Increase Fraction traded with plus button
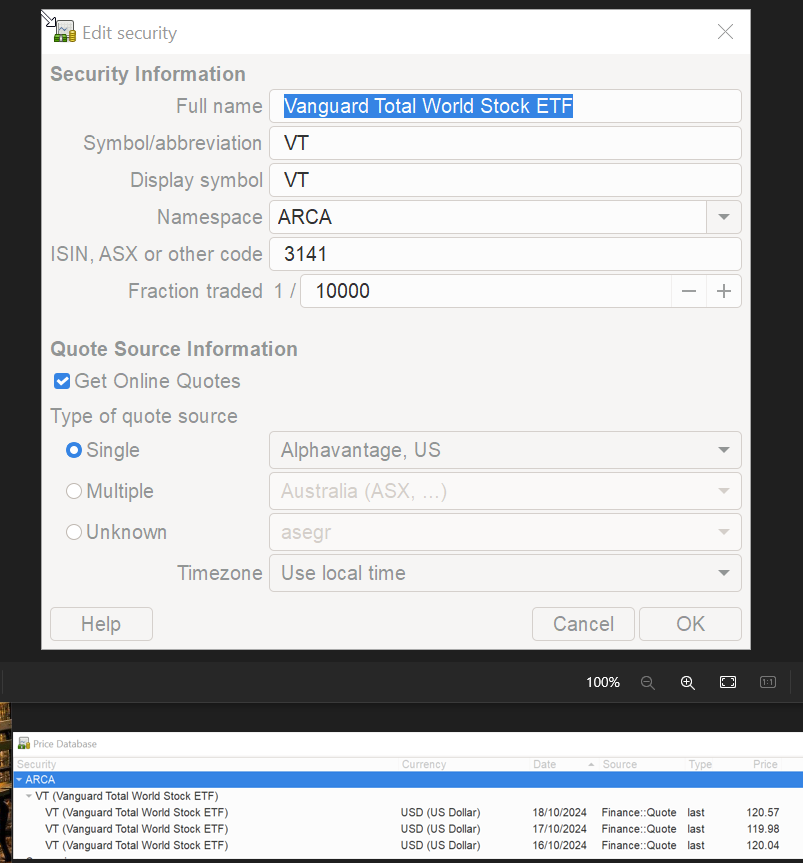Screen dimensions: 803x863 (x=724, y=291)
